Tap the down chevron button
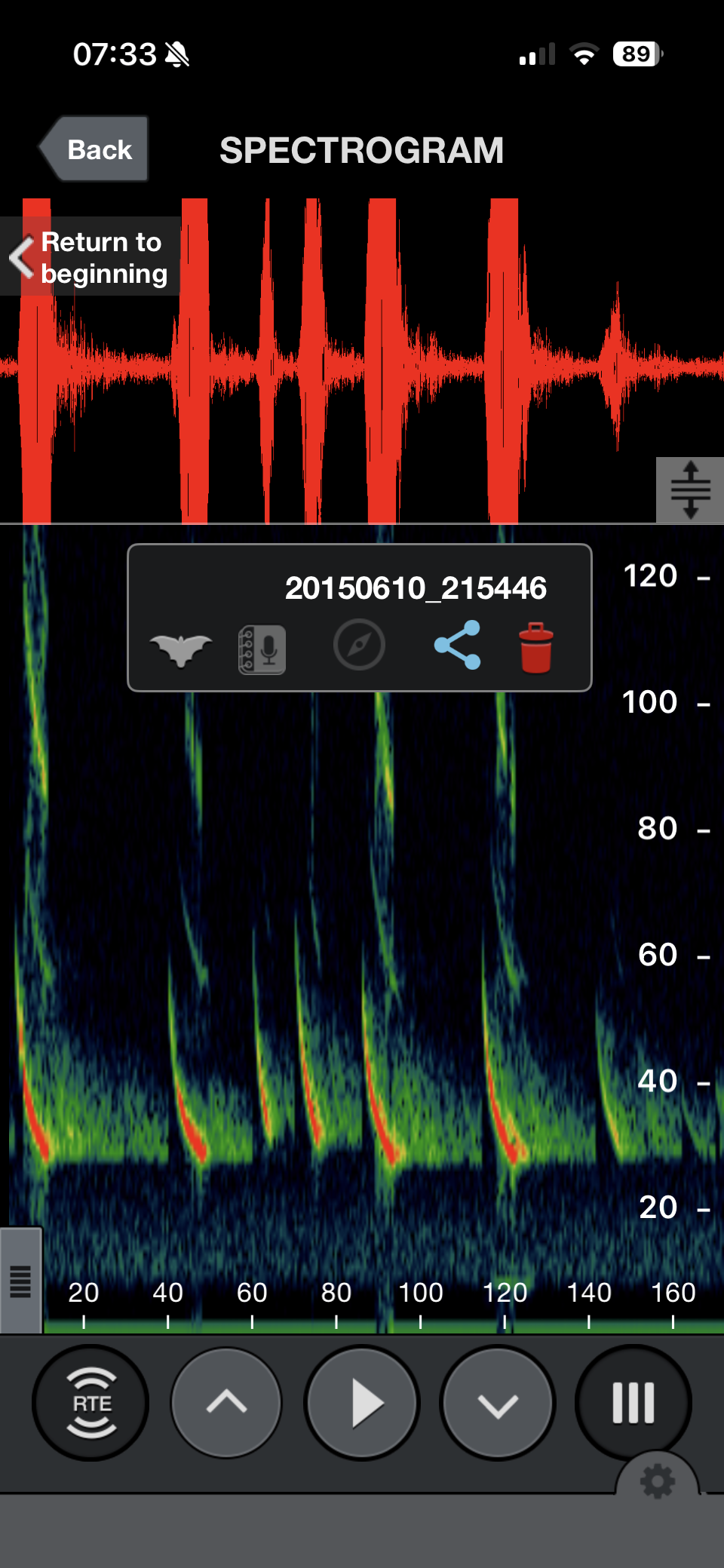The height and width of the screenshot is (1568, 724). coord(498,1403)
